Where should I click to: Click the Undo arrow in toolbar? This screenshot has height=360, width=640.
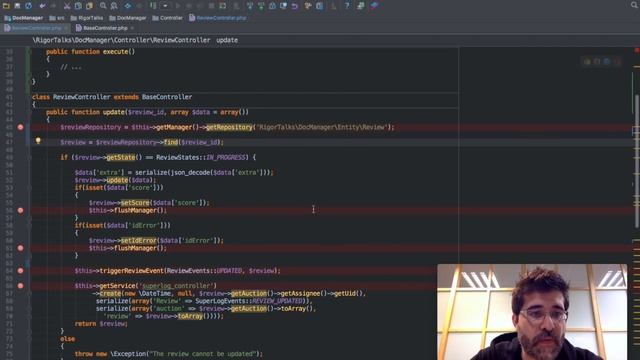tap(42, 6)
